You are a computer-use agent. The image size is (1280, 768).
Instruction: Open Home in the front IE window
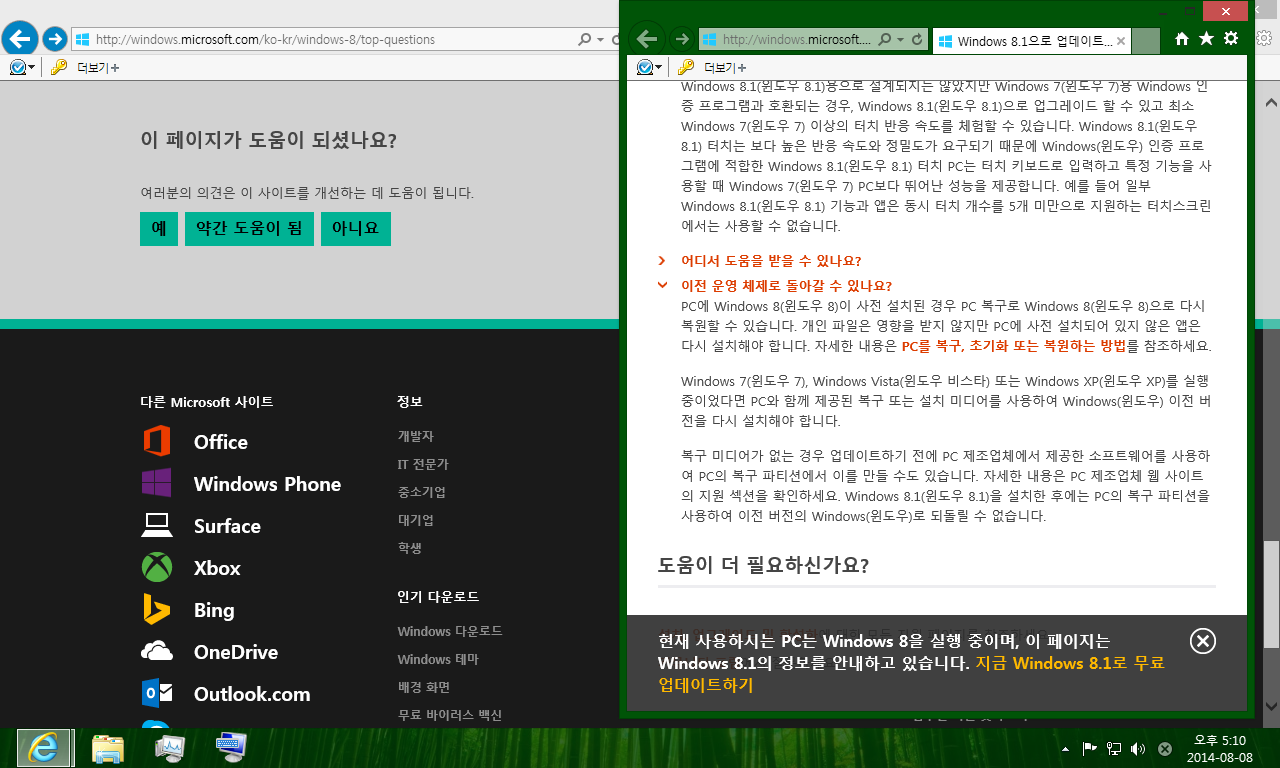[1182, 39]
